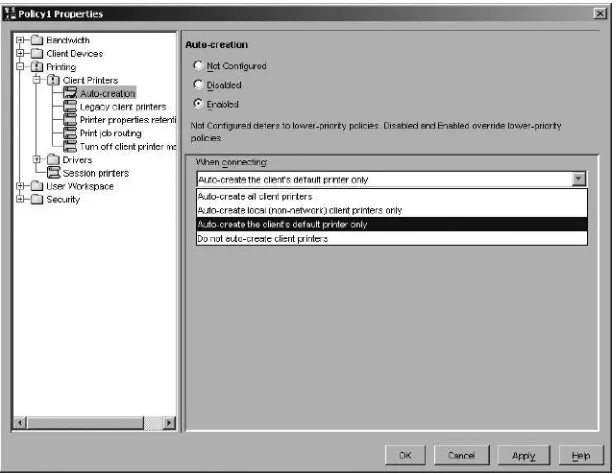
Task: Click the tree scrollbar right arrow
Action: pos(169,423)
